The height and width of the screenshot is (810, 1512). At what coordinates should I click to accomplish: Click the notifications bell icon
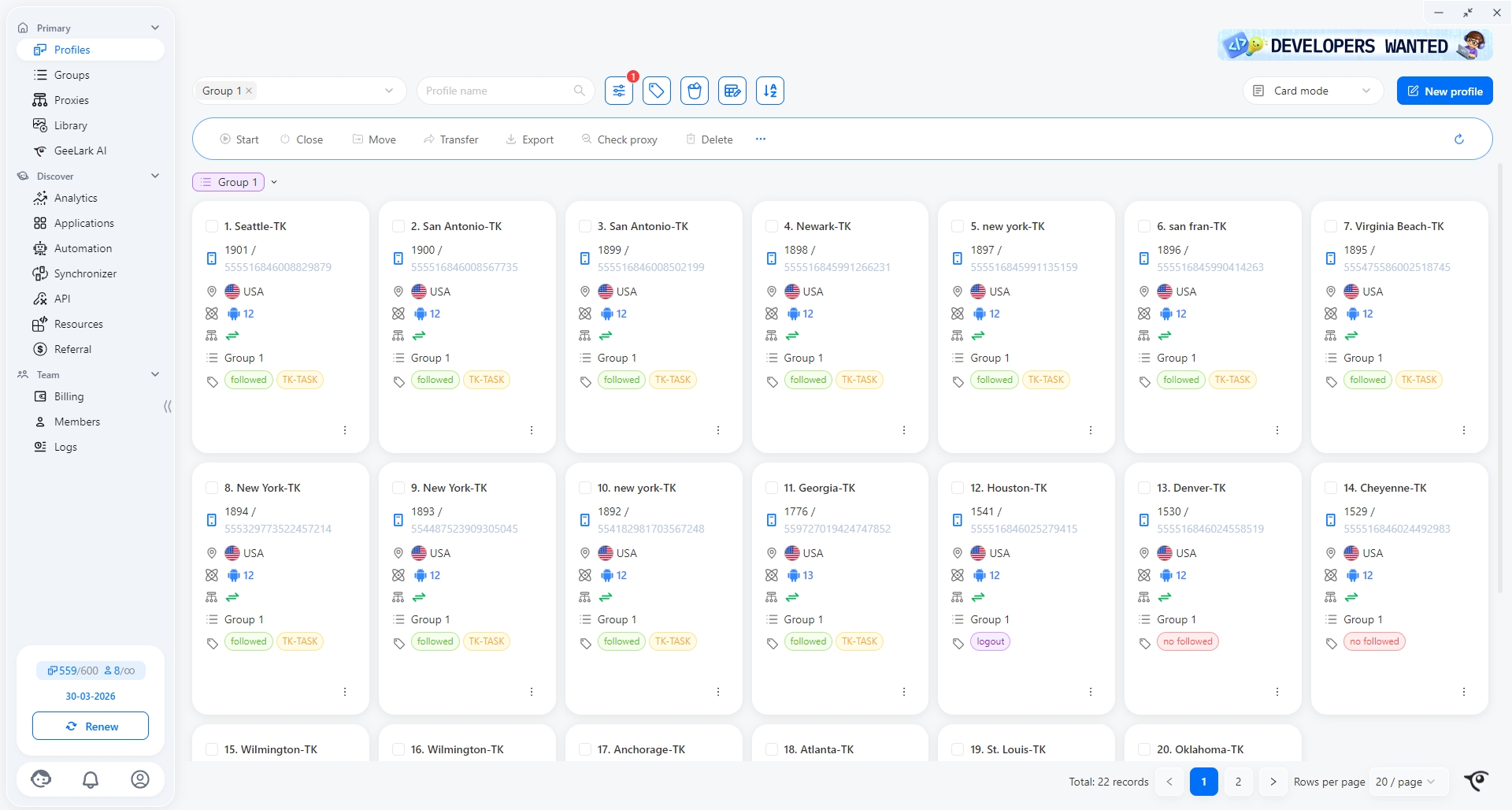[x=91, y=779]
